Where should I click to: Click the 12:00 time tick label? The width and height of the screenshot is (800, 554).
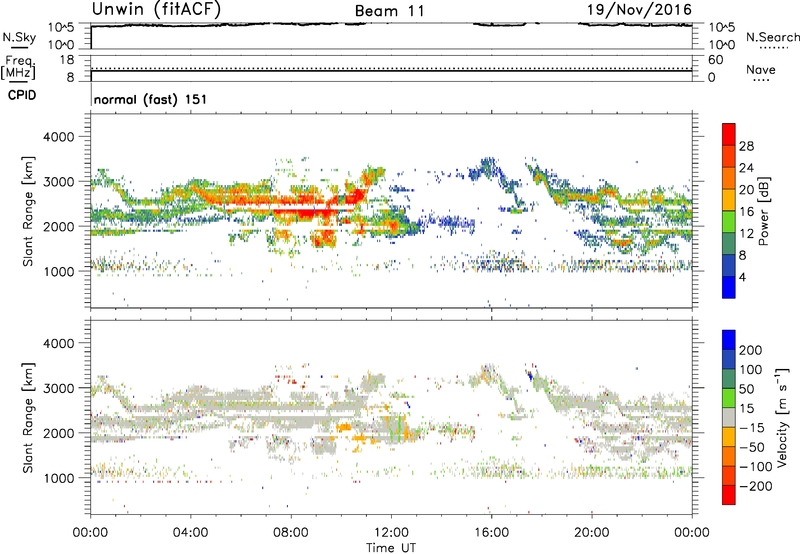391,533
